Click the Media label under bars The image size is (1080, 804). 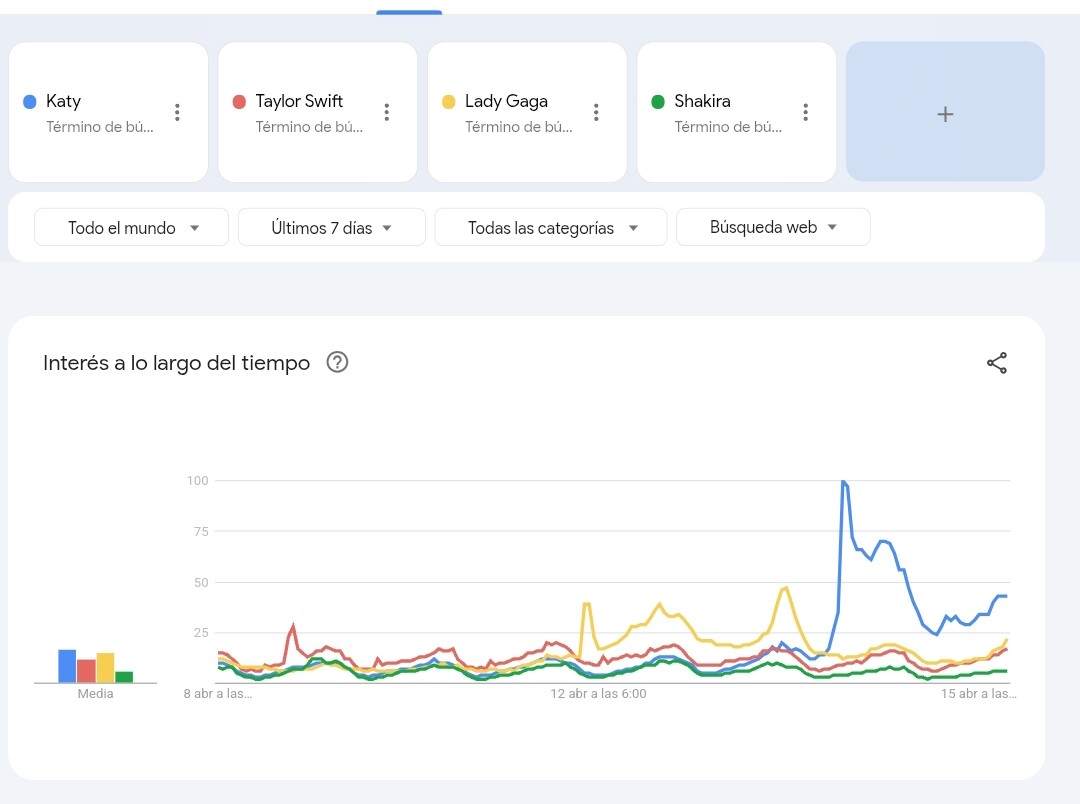(95, 694)
